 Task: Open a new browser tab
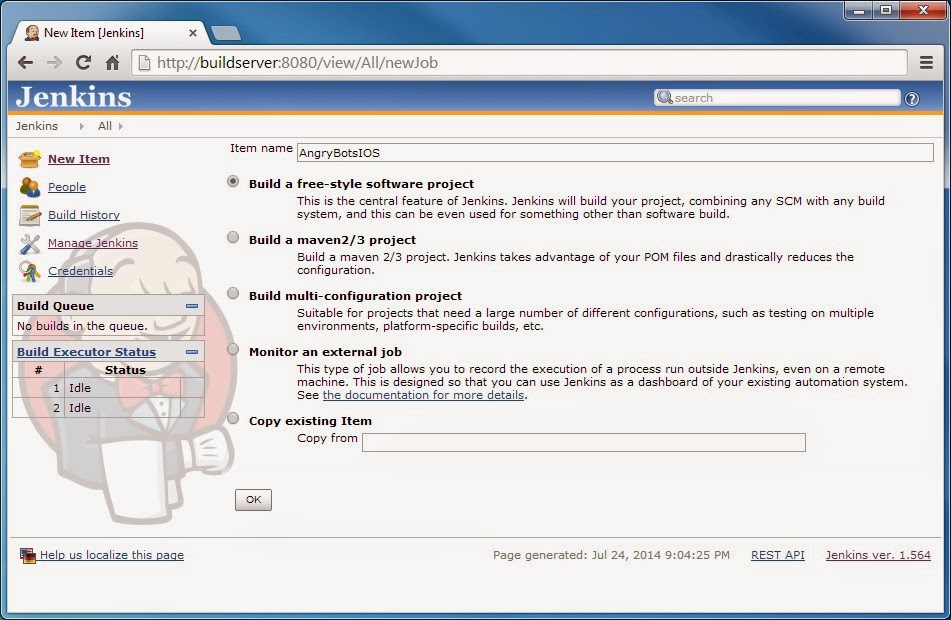click(x=226, y=33)
